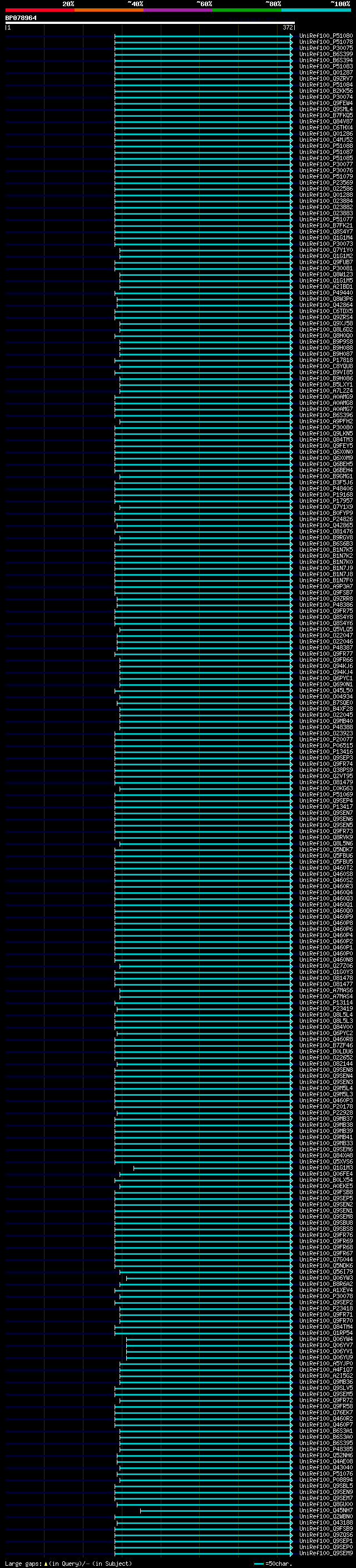Click the orange ~40% identity scale segment
Image resolution: width=356 pixels, height=1568 pixels.
click(x=109, y=10)
